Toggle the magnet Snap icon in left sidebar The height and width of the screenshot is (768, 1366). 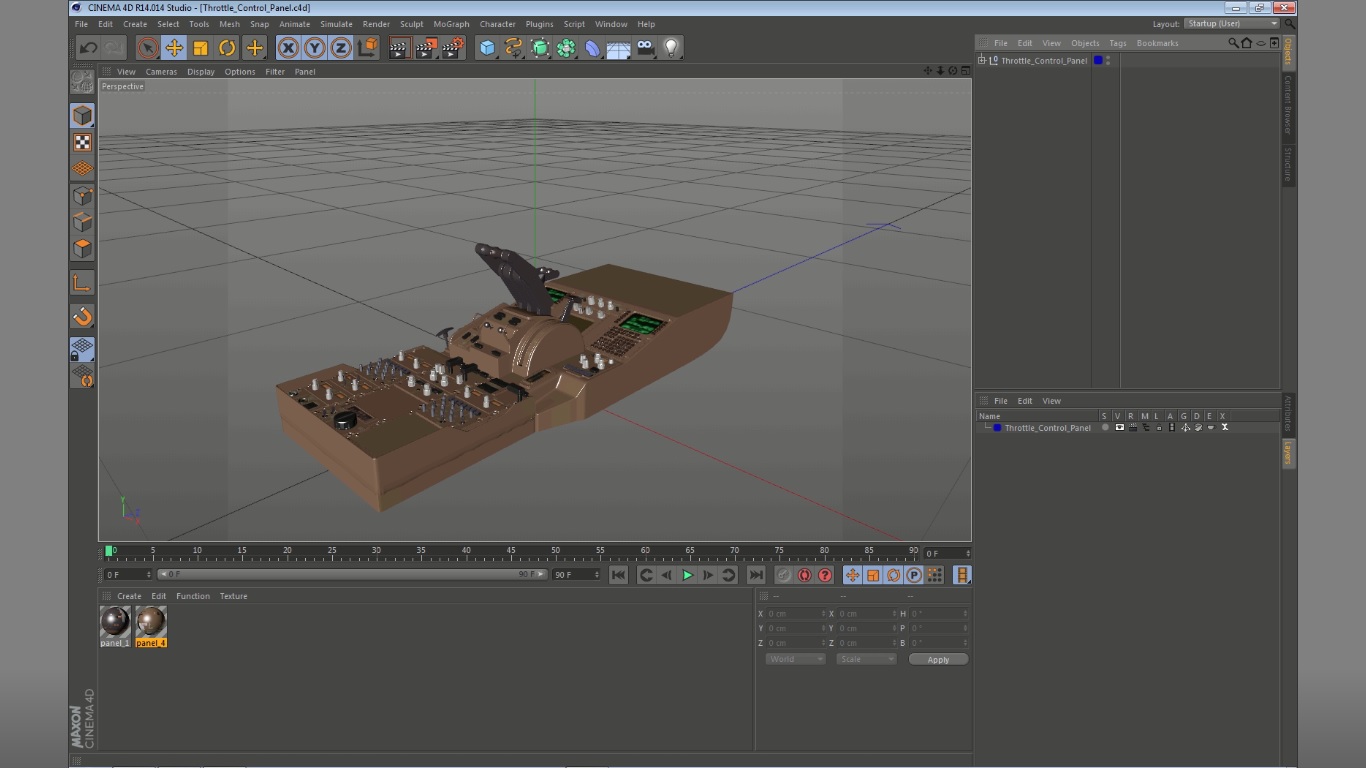click(x=82, y=317)
